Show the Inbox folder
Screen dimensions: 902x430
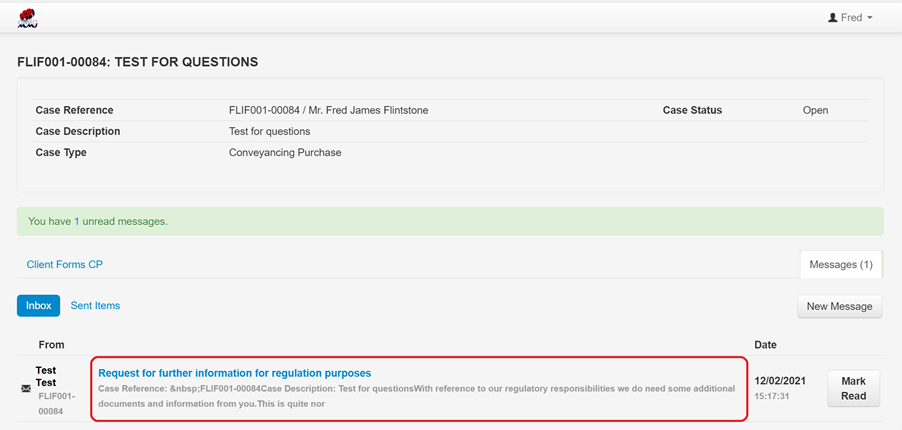pyautogui.click(x=38, y=306)
